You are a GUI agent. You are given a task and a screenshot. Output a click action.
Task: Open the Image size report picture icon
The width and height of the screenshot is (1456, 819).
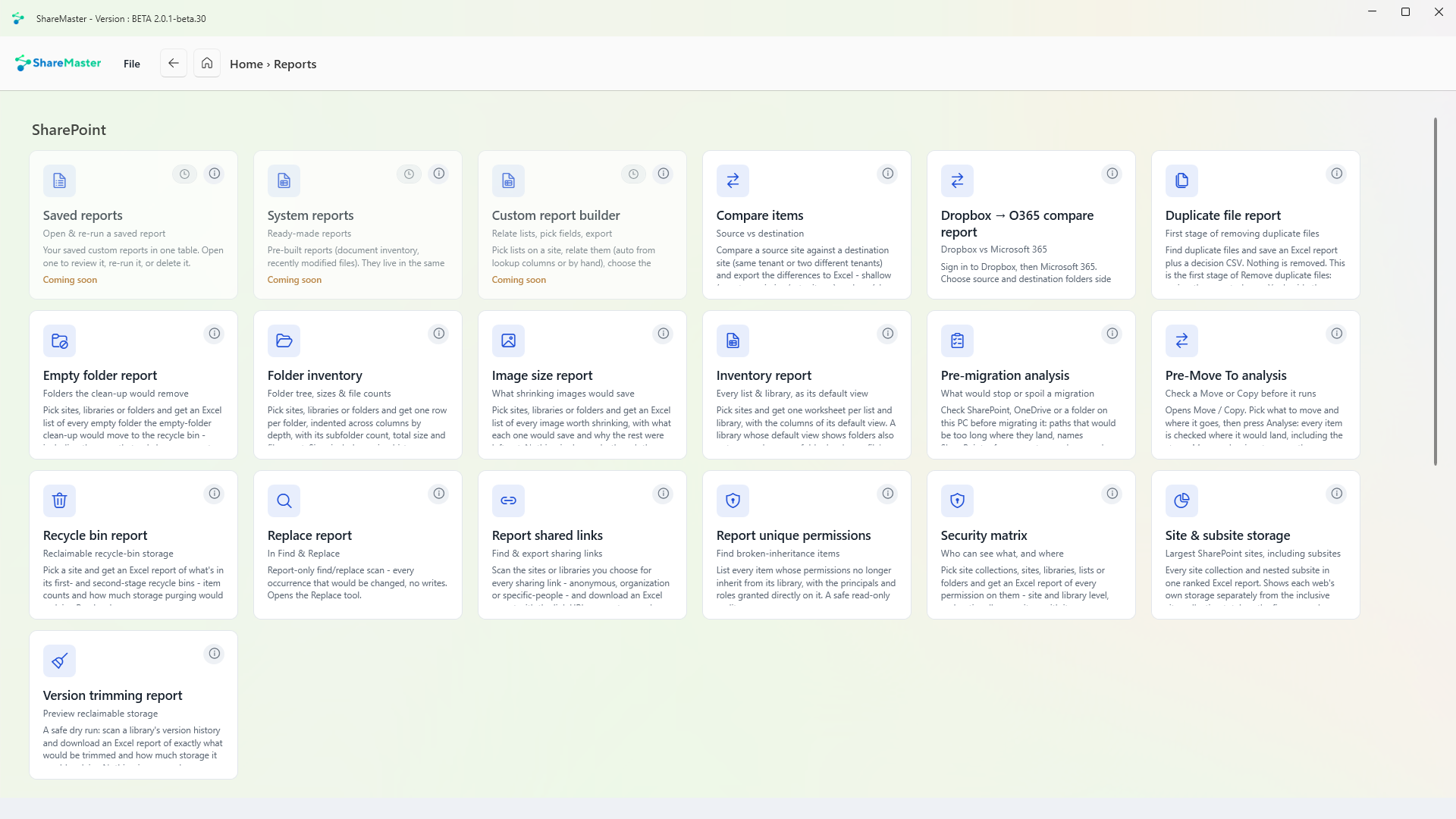tap(508, 340)
